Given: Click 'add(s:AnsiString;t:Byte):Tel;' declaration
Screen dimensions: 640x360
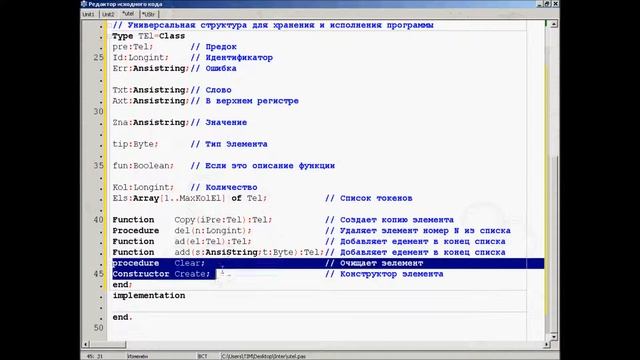Looking at the screenshot, I should (249, 252).
